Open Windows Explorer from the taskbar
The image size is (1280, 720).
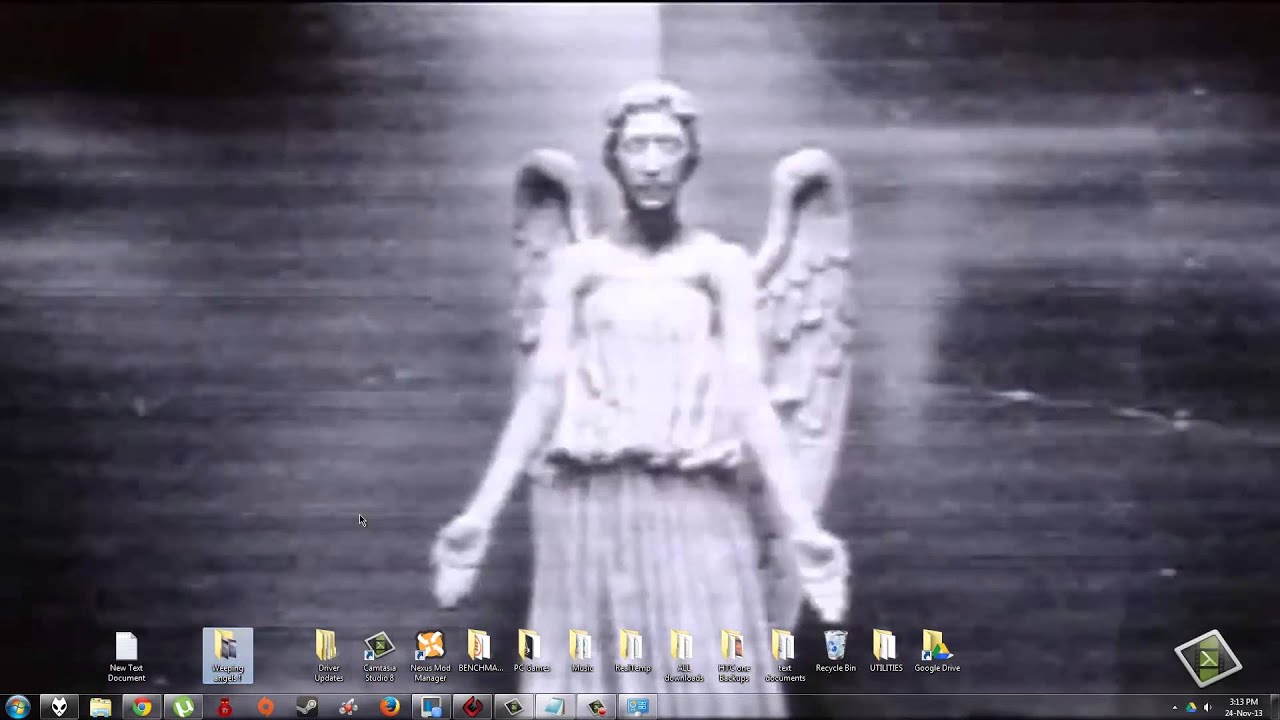point(101,708)
